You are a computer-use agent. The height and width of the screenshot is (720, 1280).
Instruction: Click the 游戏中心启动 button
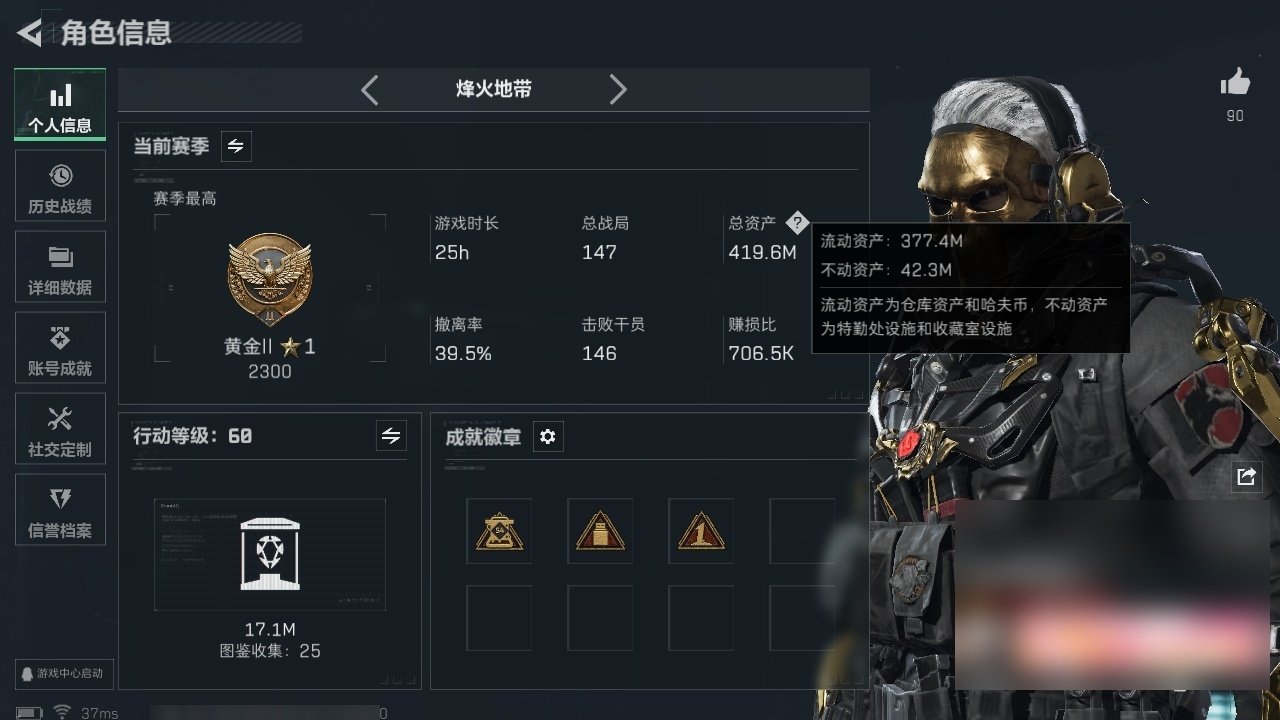pyautogui.click(x=62, y=673)
